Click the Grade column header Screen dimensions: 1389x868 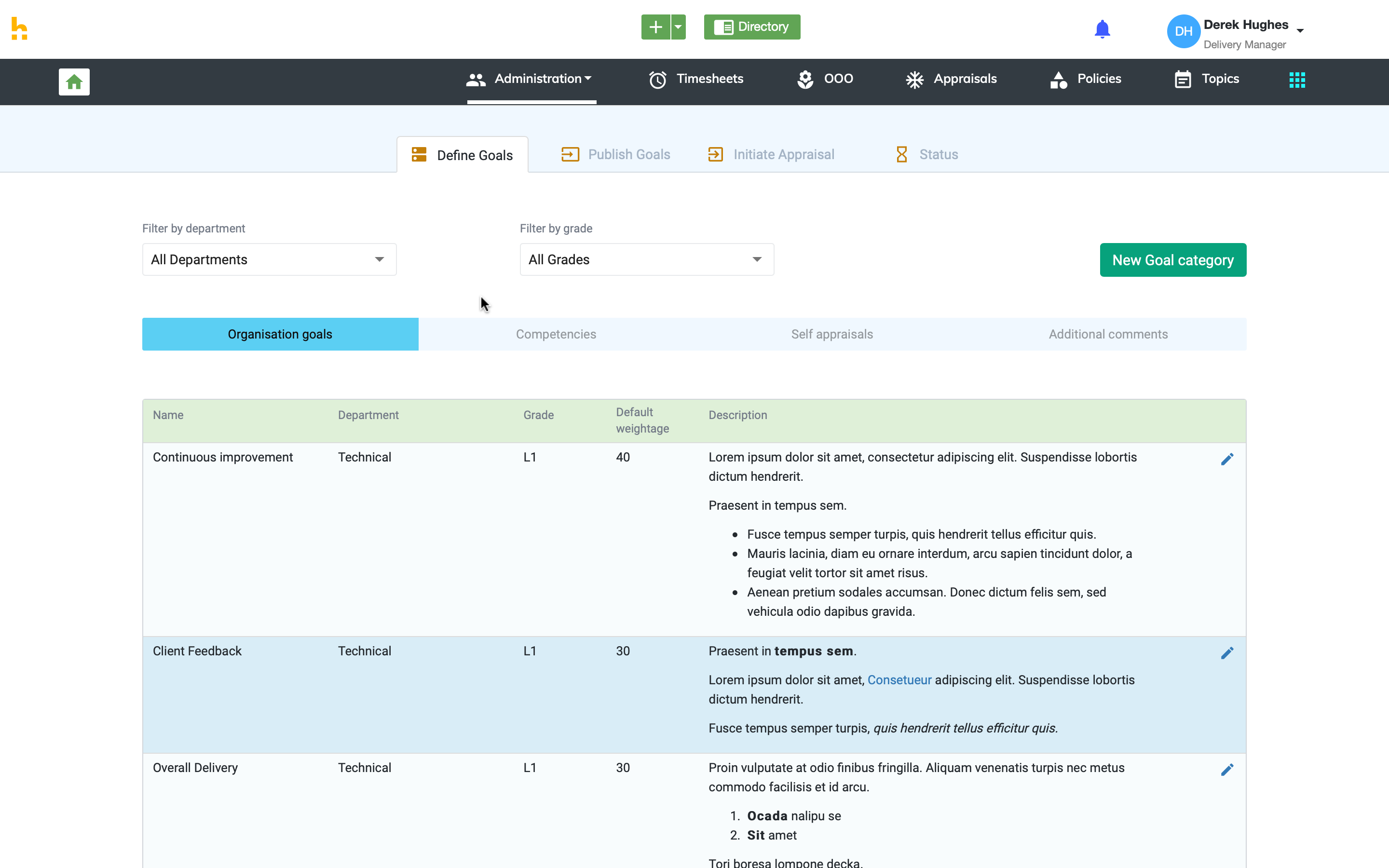click(x=538, y=415)
